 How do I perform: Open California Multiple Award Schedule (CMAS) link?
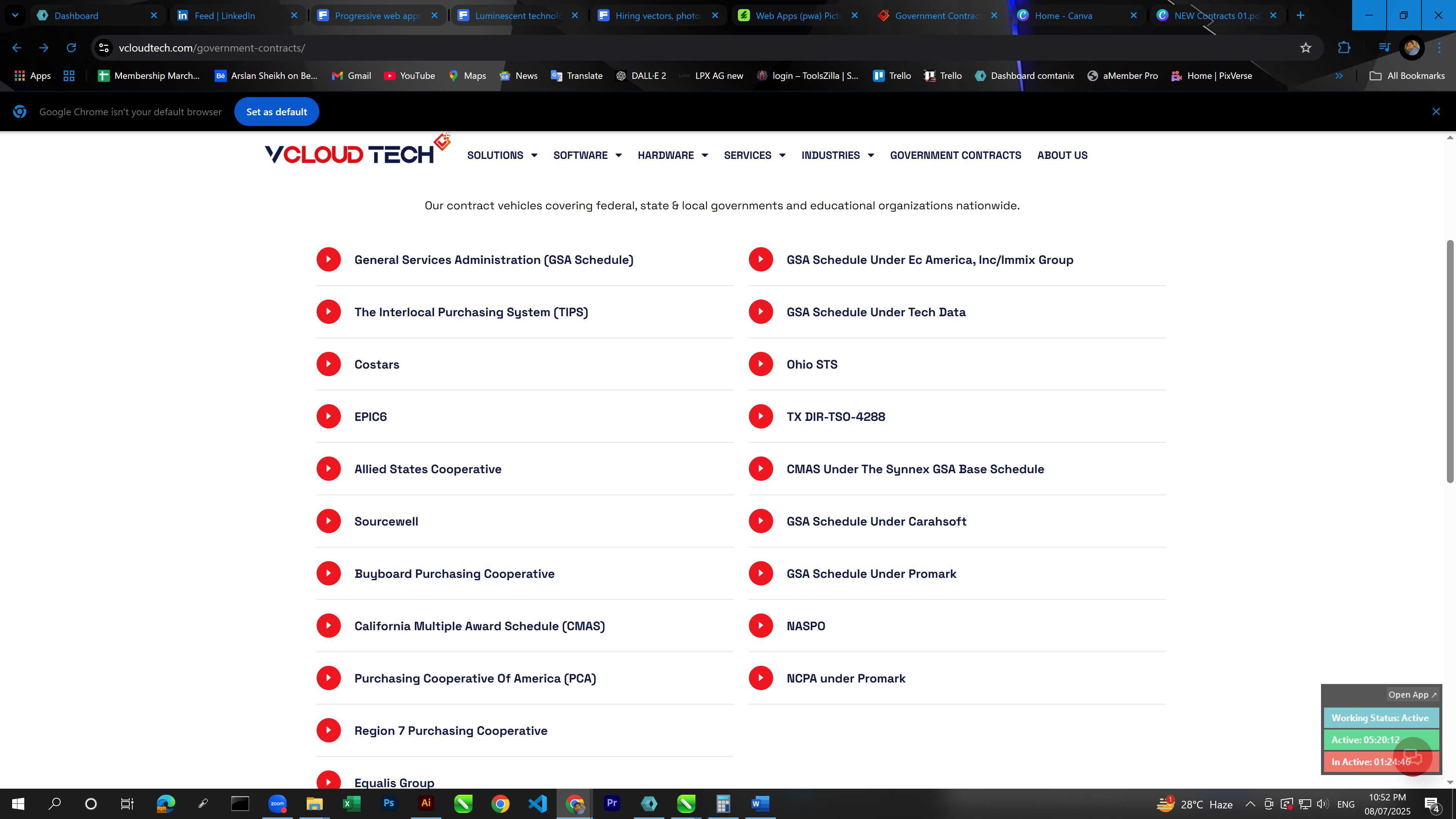tap(479, 626)
